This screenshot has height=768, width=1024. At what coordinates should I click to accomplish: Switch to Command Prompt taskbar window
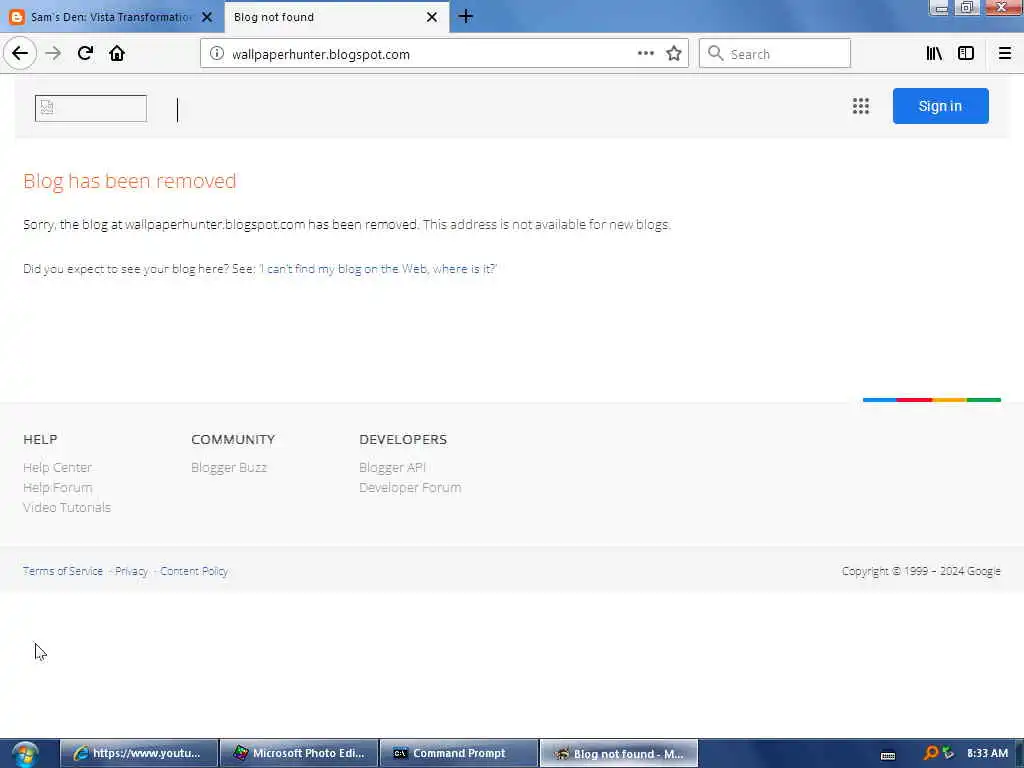pyautogui.click(x=459, y=753)
